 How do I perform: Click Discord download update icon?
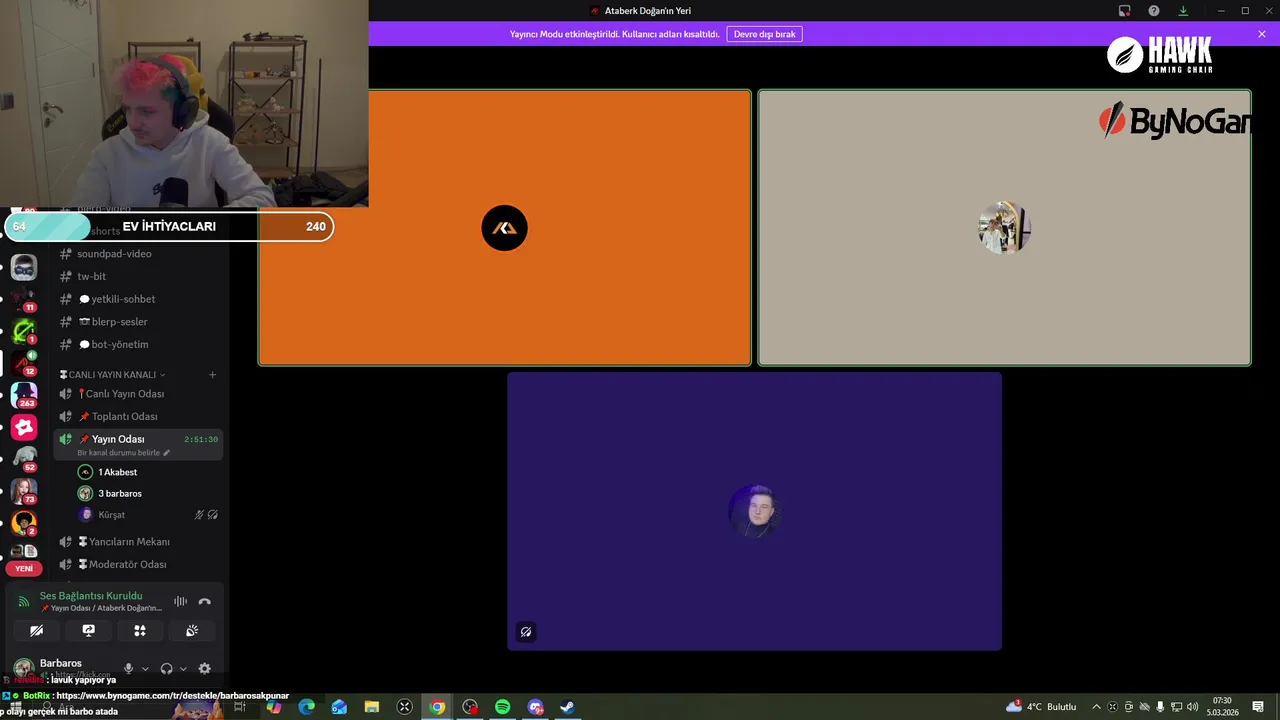pyautogui.click(x=1183, y=11)
